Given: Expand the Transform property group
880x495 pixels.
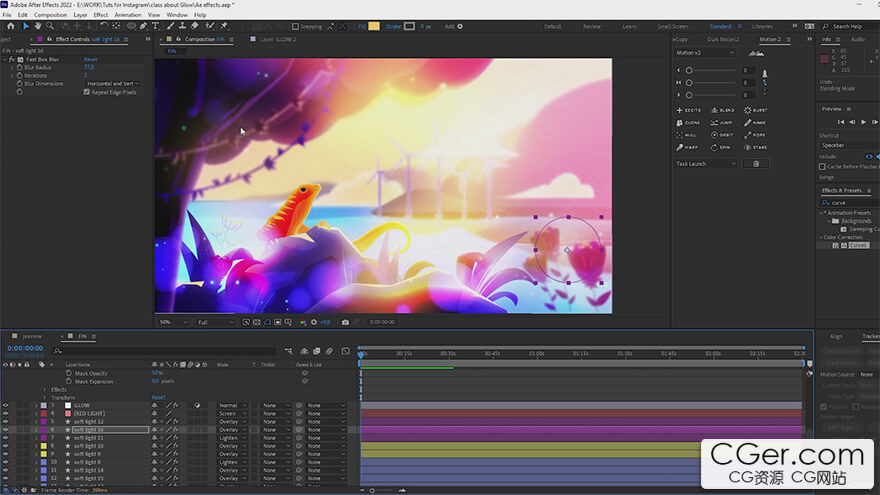Looking at the screenshot, I should click(45, 397).
